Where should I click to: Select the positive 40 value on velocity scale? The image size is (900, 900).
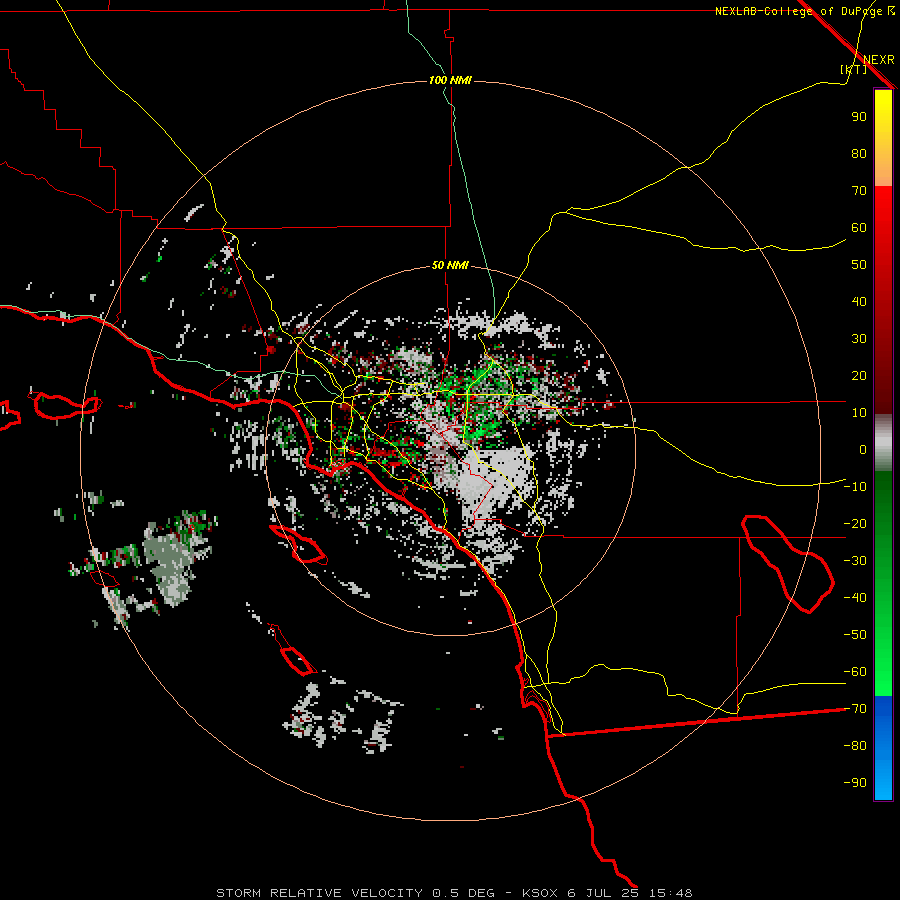click(859, 301)
